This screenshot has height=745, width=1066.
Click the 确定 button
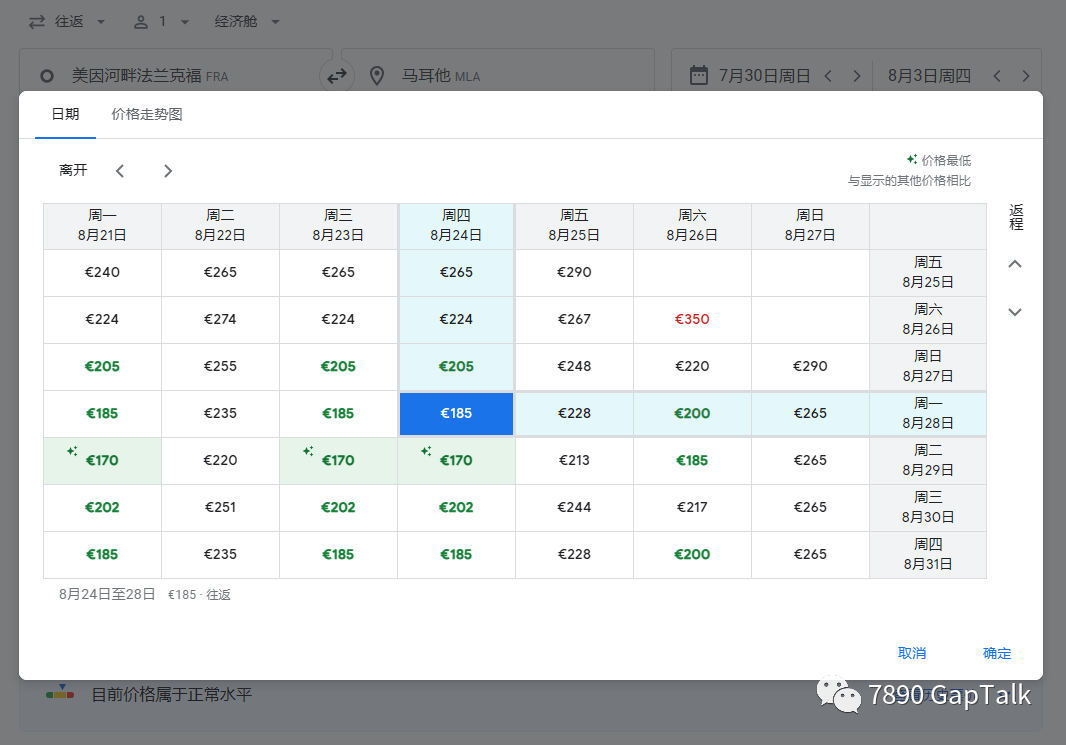coord(997,653)
